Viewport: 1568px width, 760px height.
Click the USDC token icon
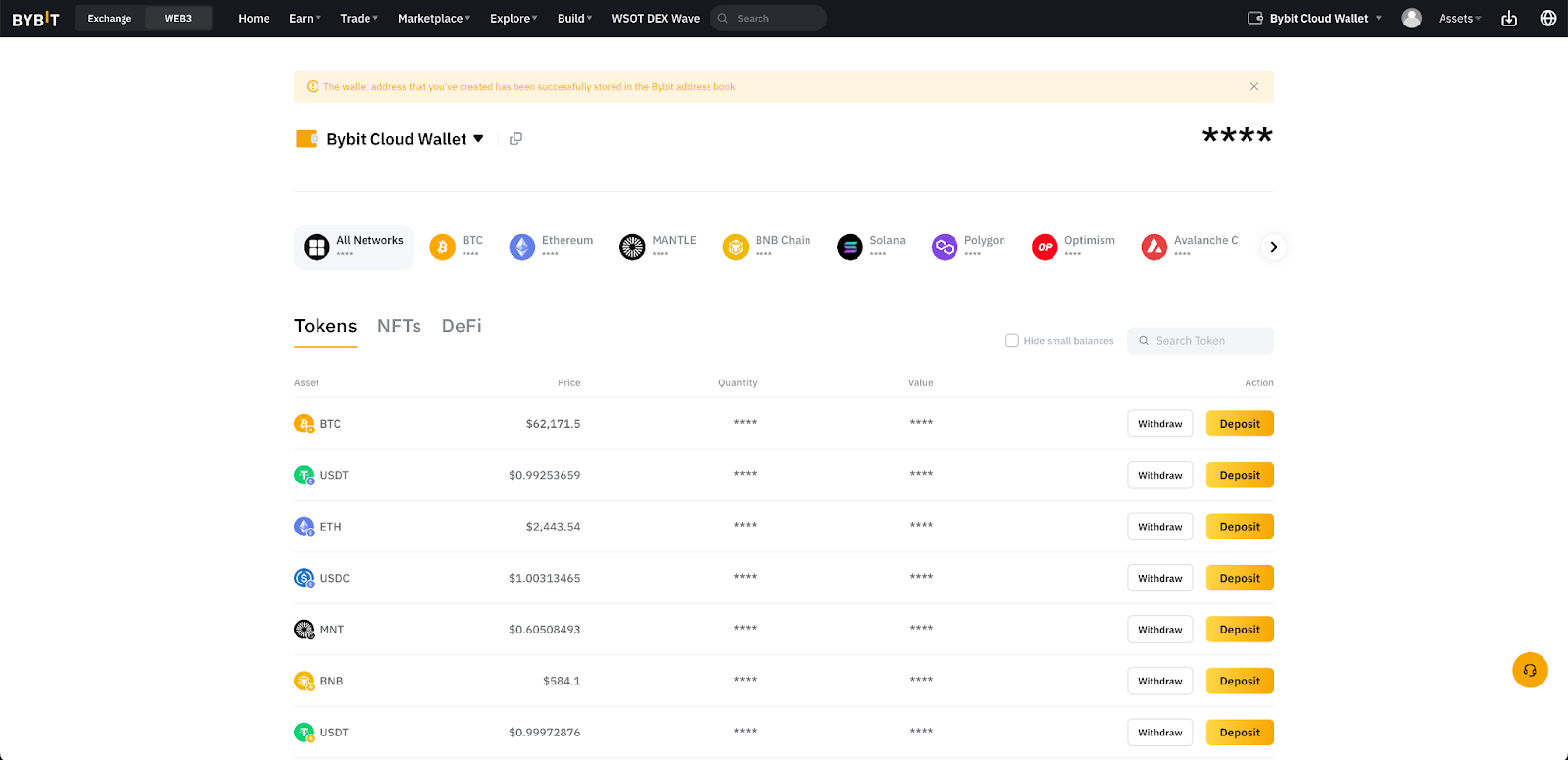coord(304,578)
